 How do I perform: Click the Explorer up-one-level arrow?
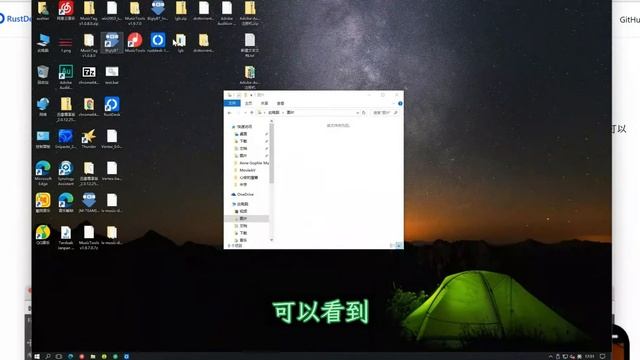point(252,113)
